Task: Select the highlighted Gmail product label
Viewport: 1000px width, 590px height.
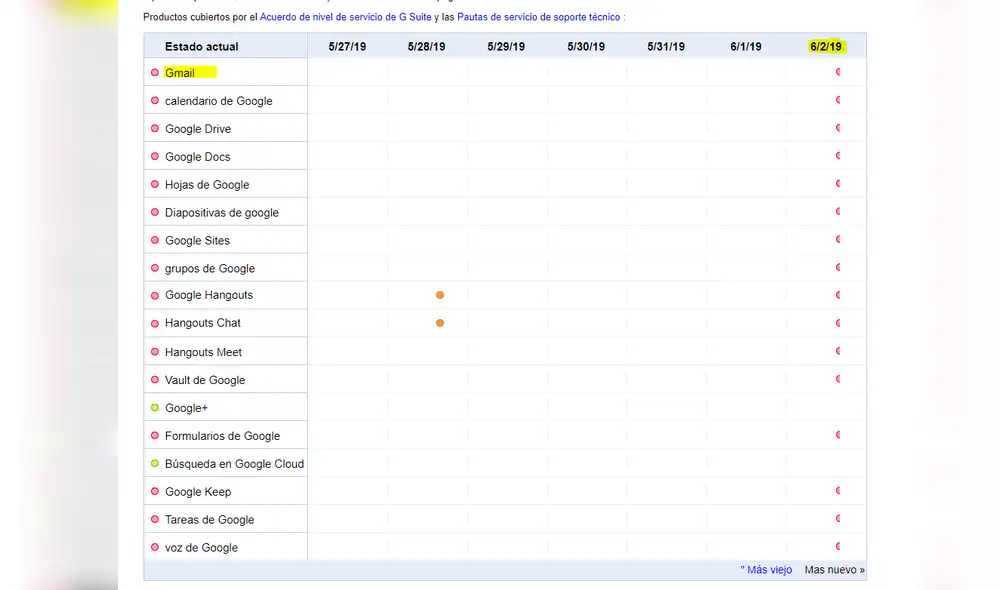Action: point(181,72)
